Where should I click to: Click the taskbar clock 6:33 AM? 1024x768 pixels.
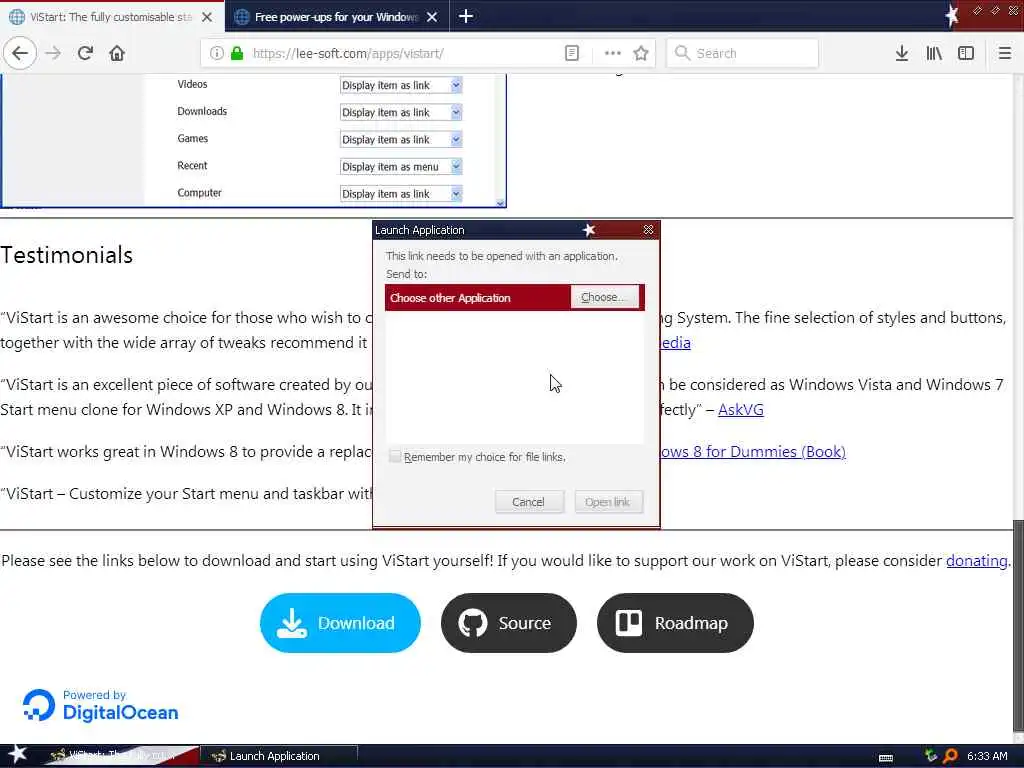[x=987, y=756]
